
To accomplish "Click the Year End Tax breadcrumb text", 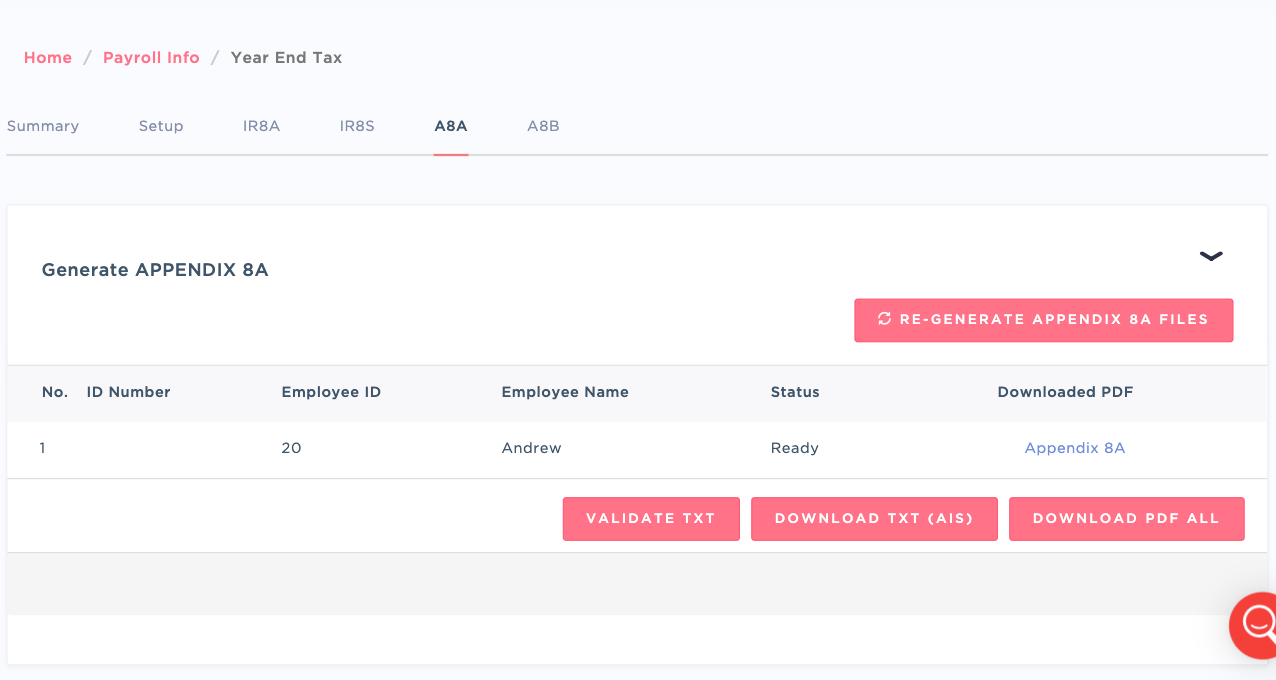I will tap(286, 58).
